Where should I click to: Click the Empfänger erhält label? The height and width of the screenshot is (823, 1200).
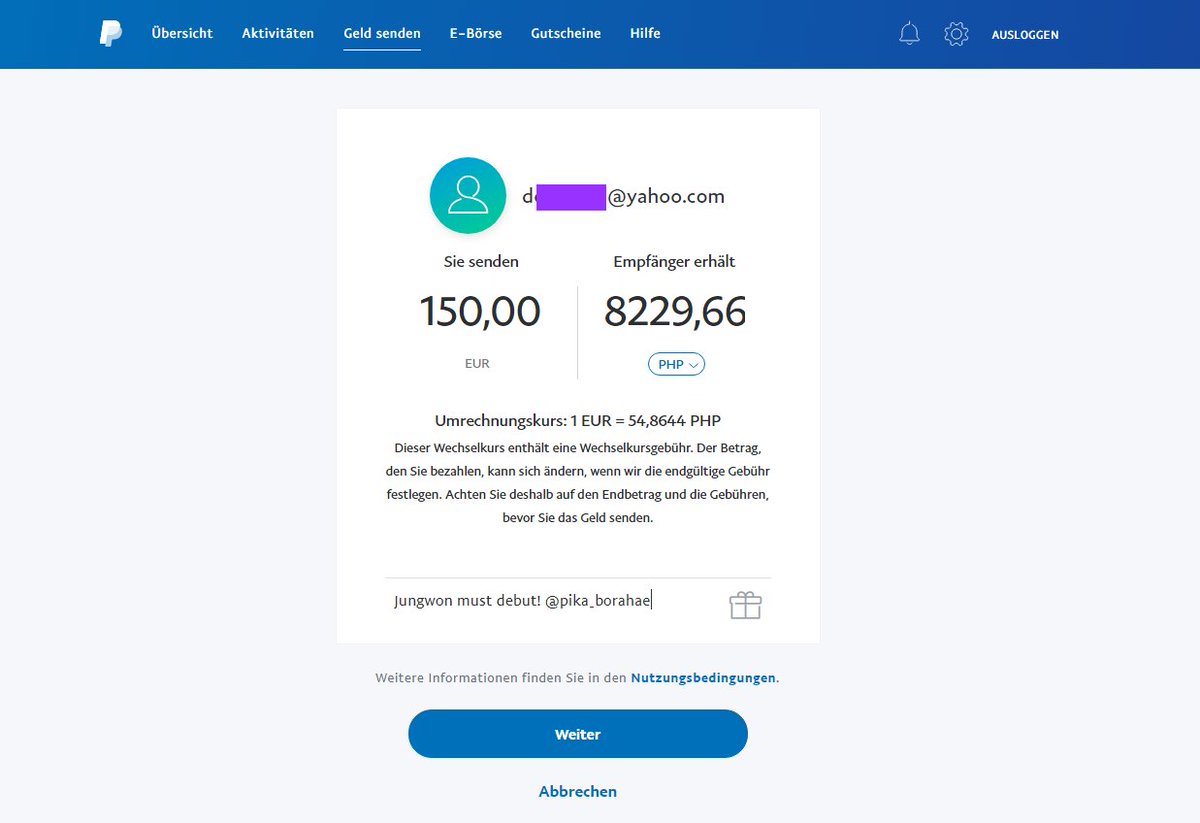click(x=674, y=261)
